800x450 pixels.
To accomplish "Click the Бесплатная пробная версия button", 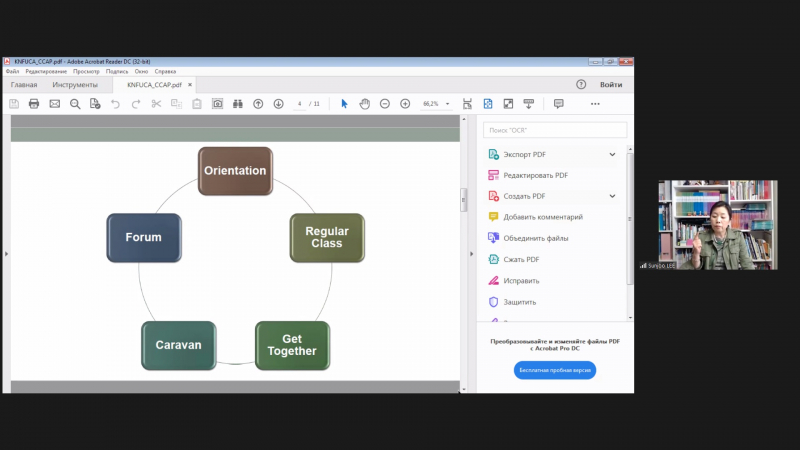I will pos(555,370).
